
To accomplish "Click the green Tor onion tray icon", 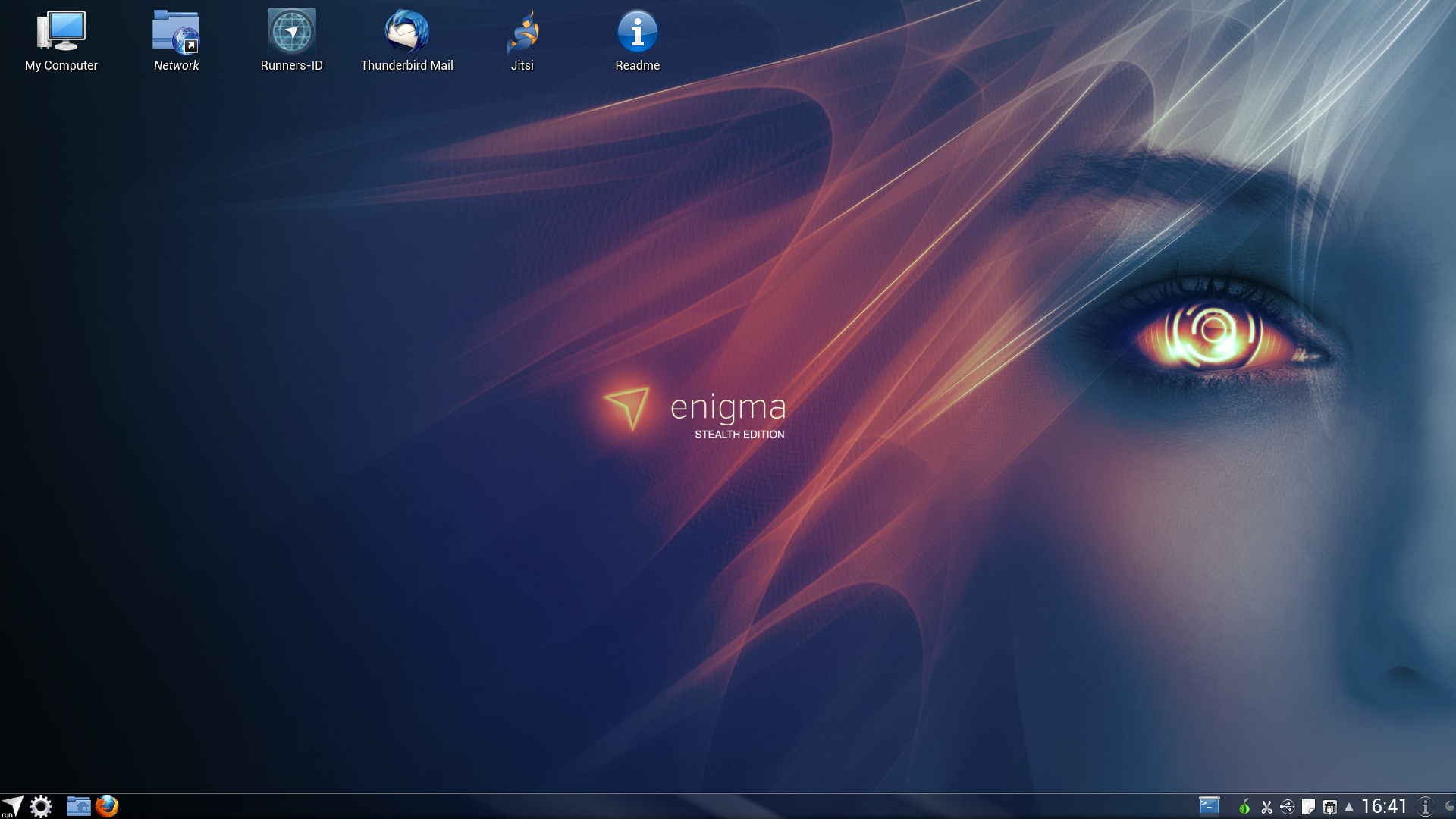I will (1244, 807).
